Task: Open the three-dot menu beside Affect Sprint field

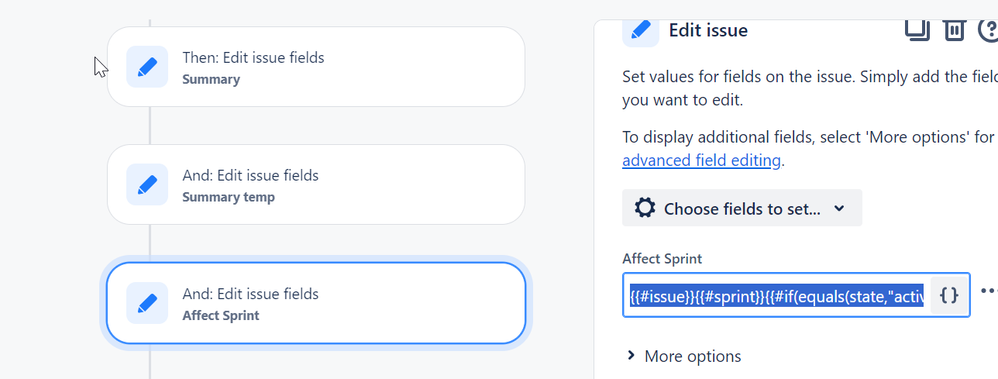Action: [988, 291]
